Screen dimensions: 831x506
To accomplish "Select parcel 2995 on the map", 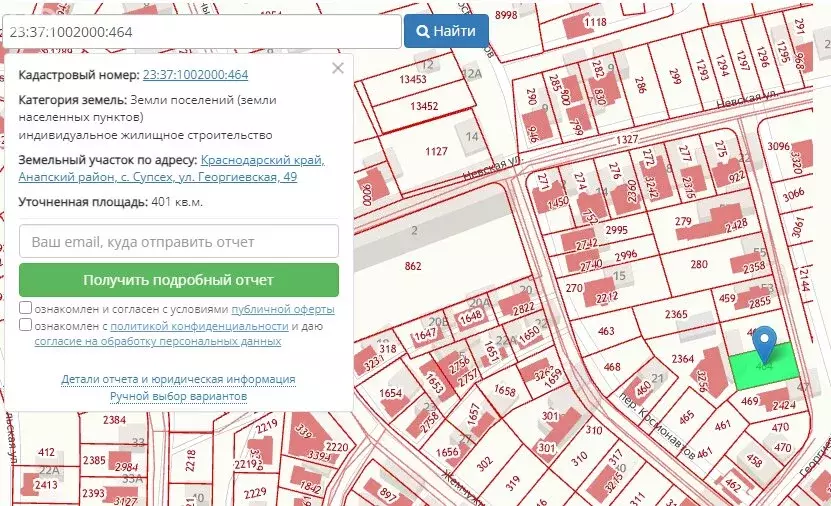I will click(x=616, y=230).
